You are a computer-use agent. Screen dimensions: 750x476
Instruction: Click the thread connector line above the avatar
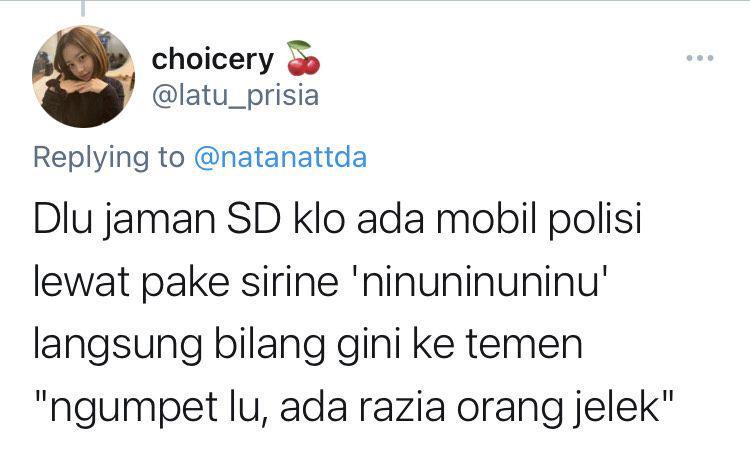(83, 8)
